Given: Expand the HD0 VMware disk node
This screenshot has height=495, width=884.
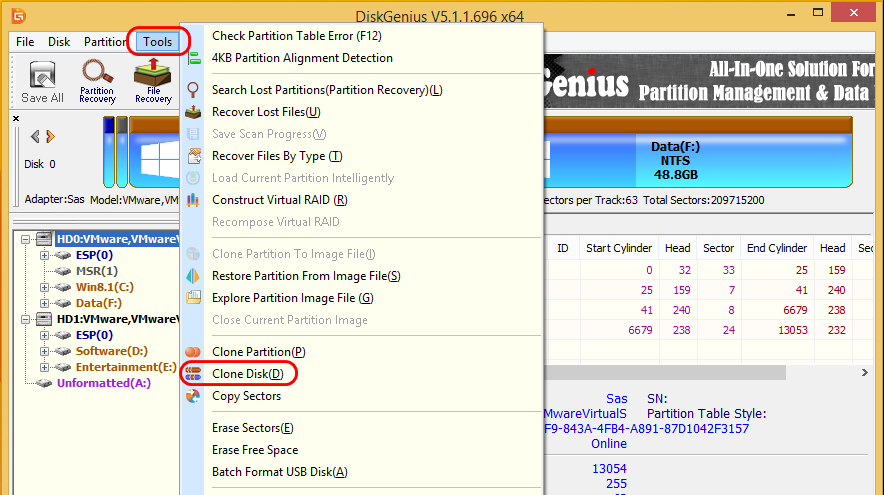Looking at the screenshot, I should click(24, 239).
